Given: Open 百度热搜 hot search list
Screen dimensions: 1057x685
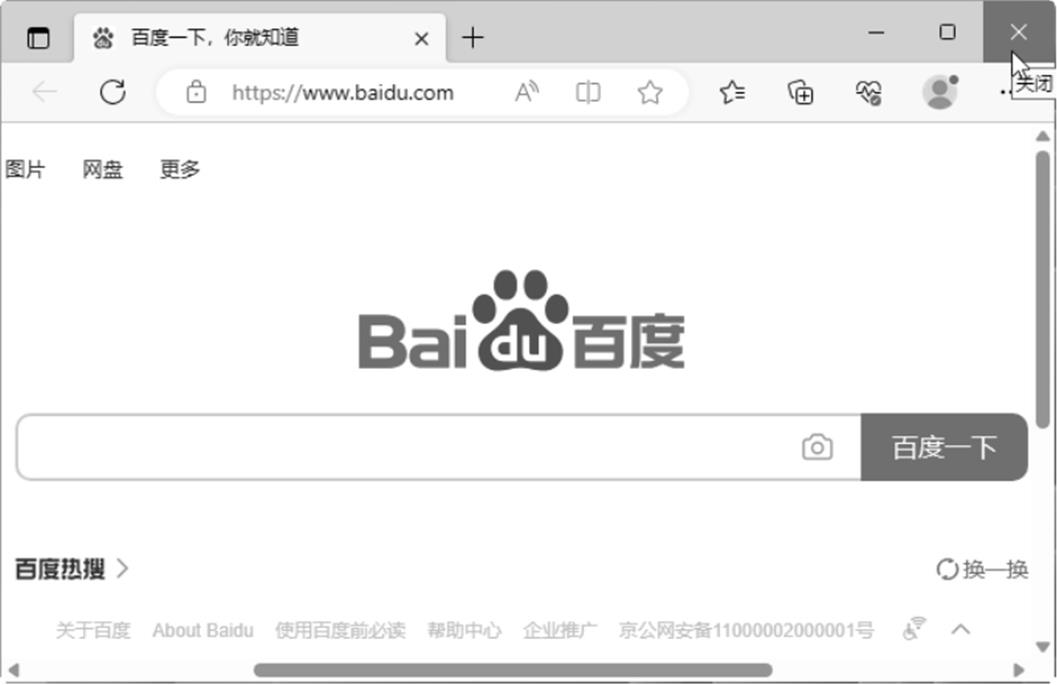Looking at the screenshot, I should click(71, 569).
